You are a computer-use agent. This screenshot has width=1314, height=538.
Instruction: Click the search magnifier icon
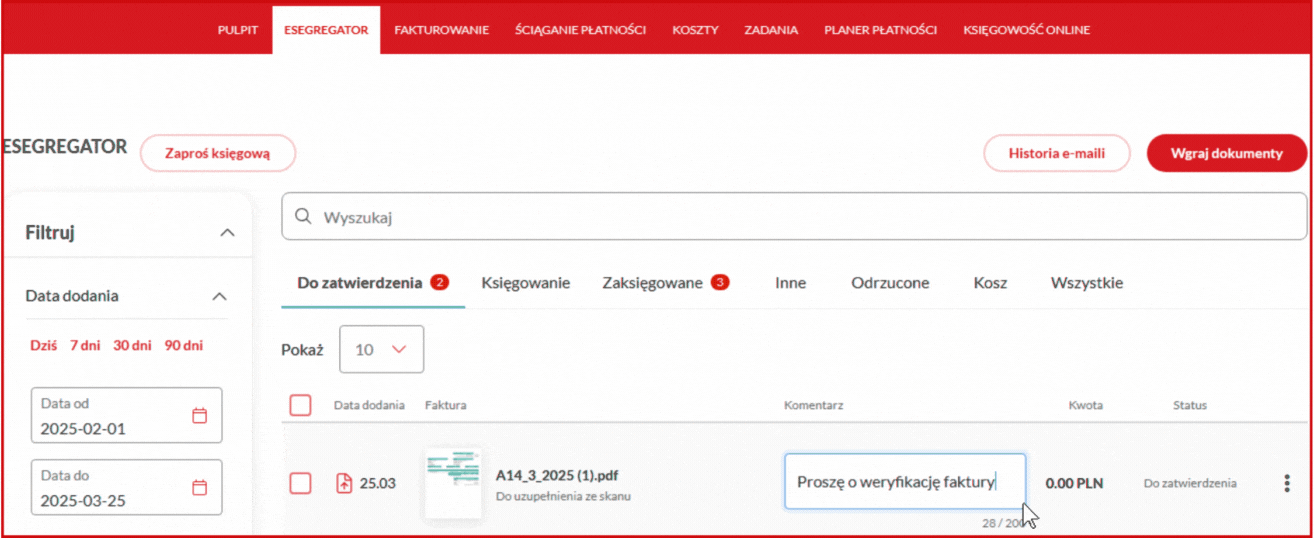[304, 217]
